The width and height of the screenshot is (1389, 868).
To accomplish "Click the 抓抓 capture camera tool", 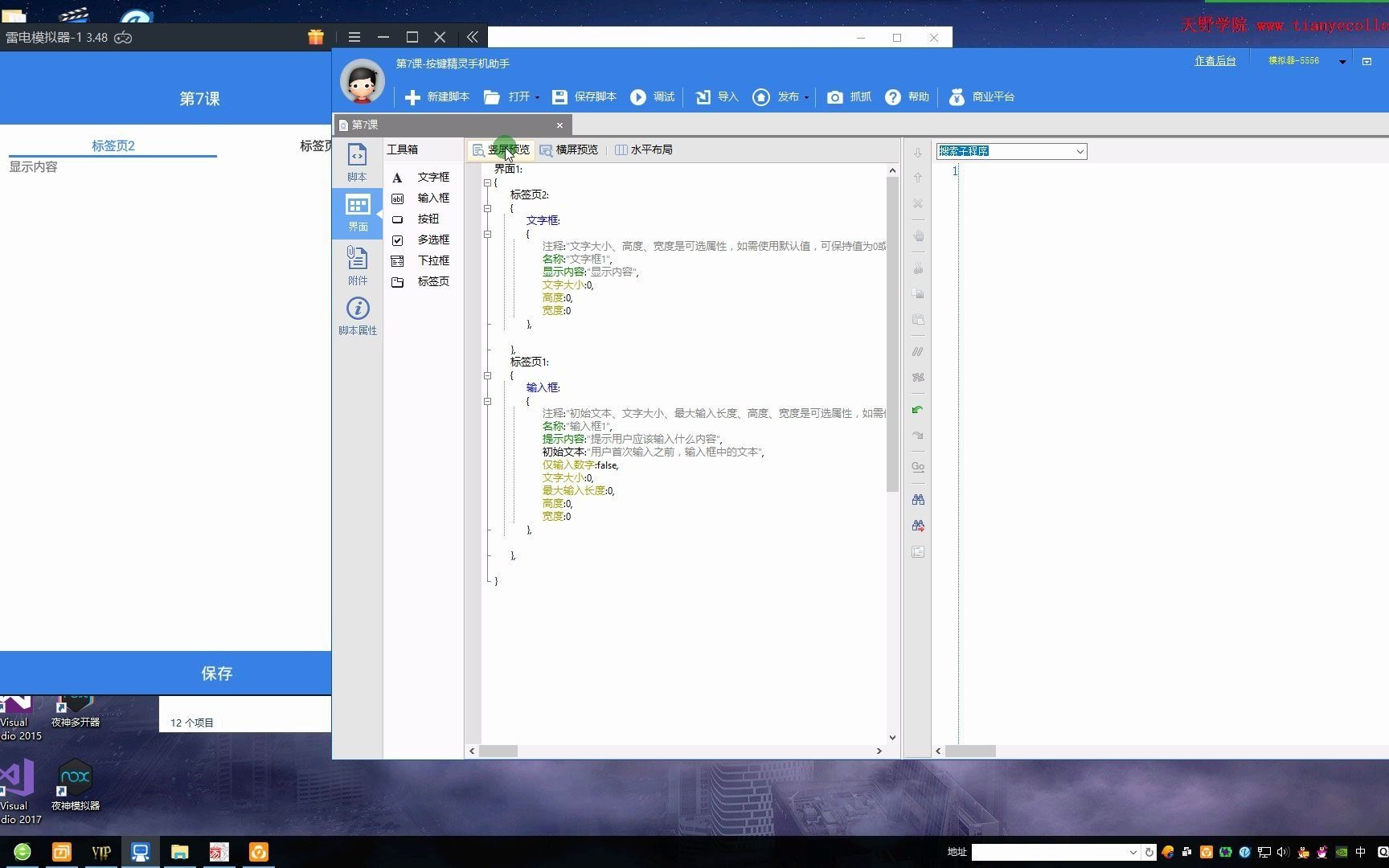I will pyautogui.click(x=849, y=96).
